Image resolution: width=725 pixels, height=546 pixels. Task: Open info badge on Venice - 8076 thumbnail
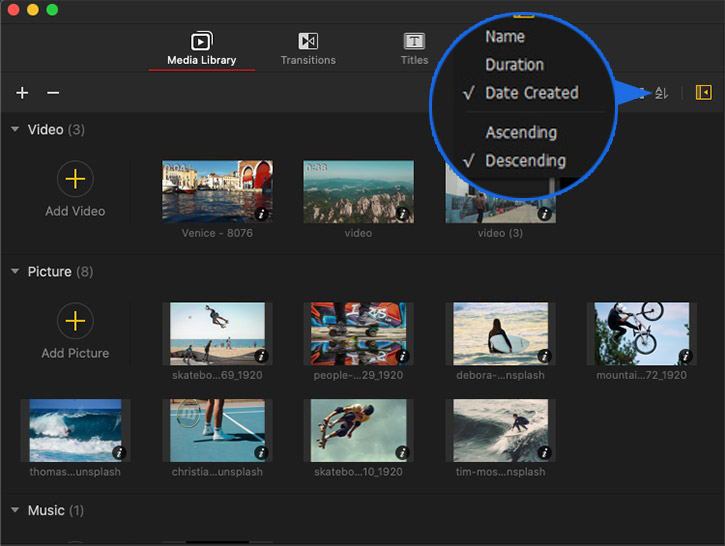point(260,214)
